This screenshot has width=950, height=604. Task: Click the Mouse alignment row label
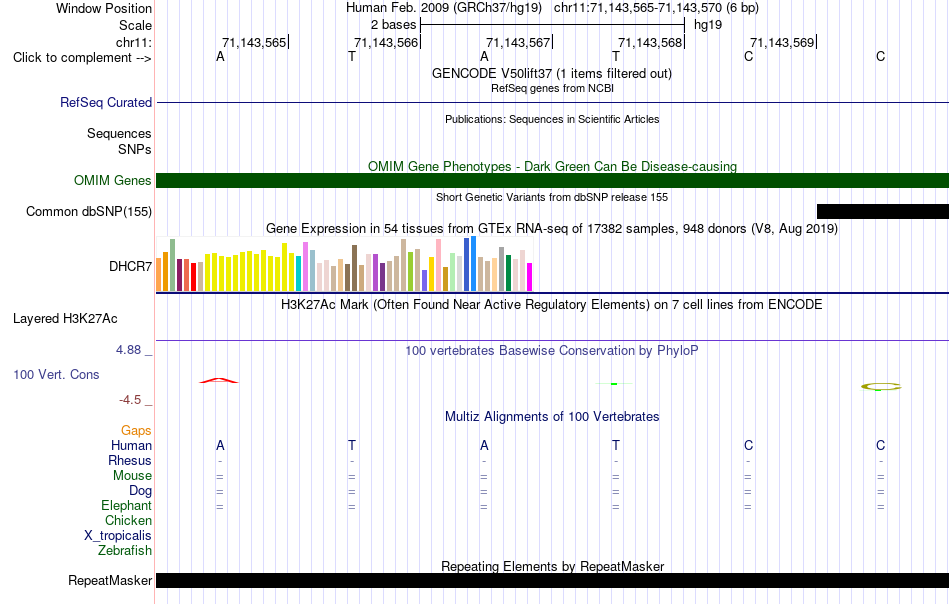132,476
